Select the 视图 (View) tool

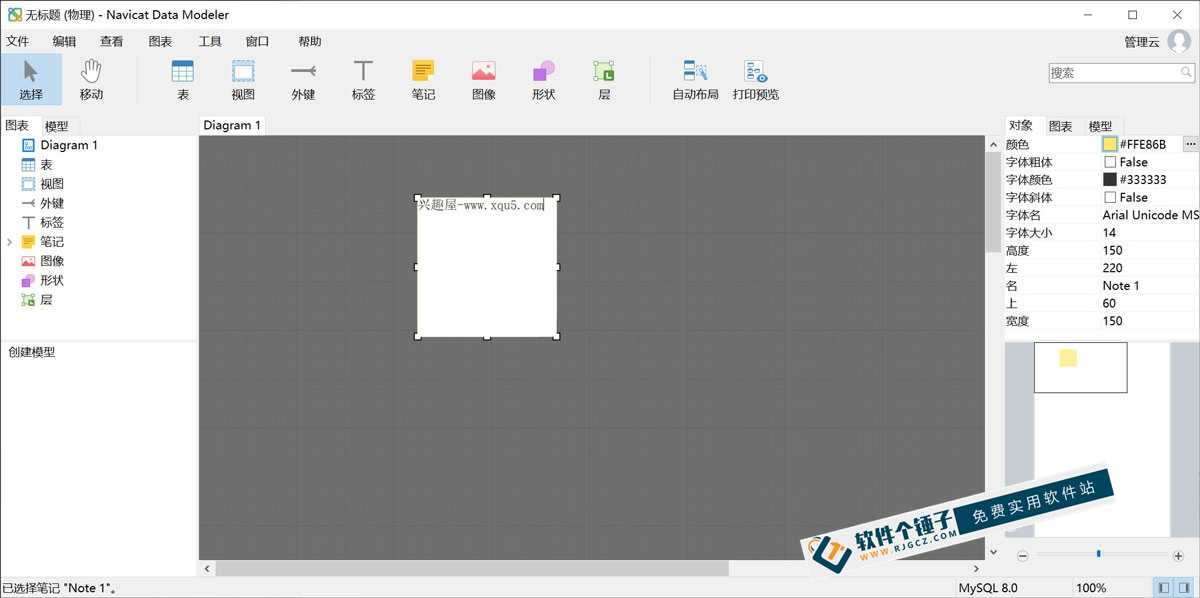[243, 79]
